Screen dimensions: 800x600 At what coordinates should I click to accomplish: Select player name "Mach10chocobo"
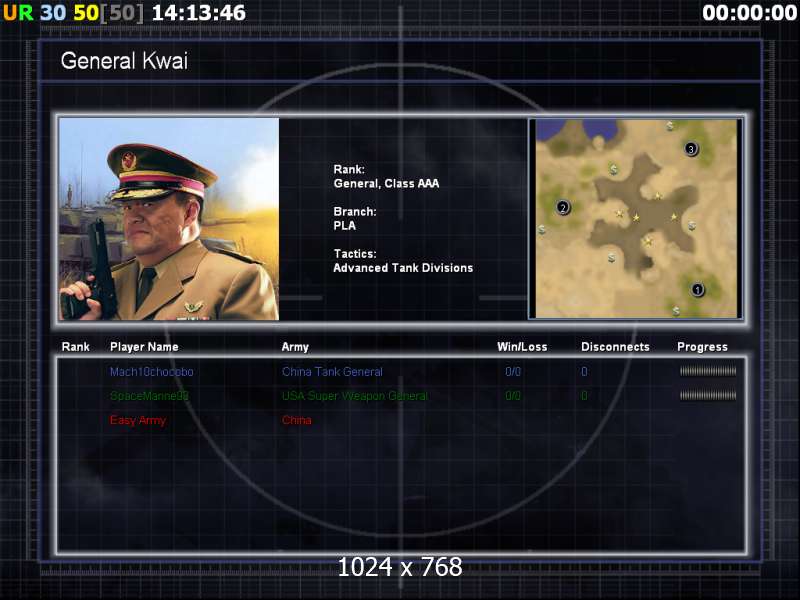click(x=152, y=372)
